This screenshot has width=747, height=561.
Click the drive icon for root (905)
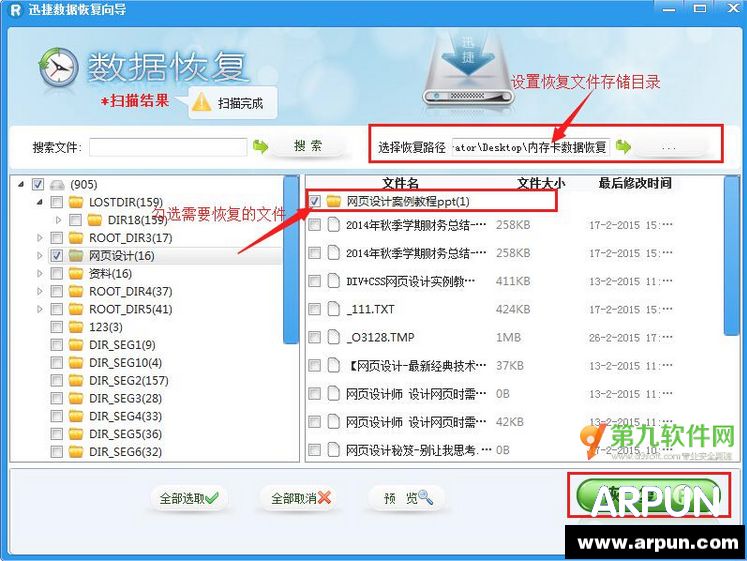[x=57, y=185]
